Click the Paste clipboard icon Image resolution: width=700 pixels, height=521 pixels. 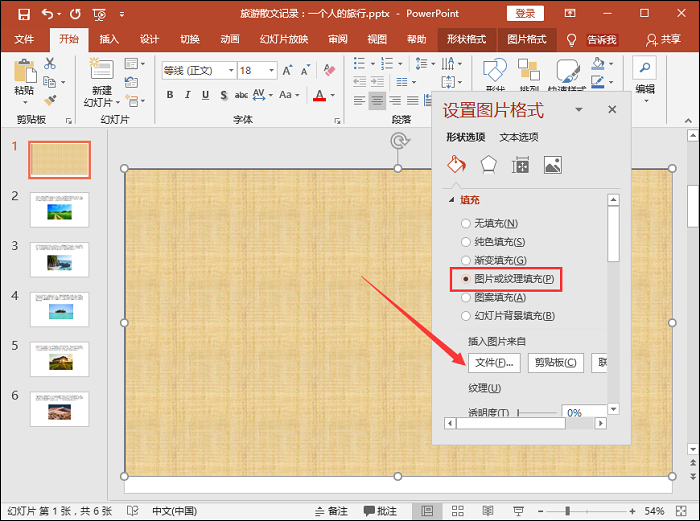25,71
